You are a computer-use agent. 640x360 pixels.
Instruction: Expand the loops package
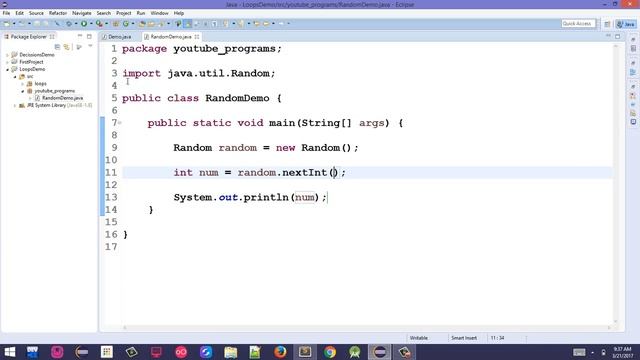click(22, 84)
